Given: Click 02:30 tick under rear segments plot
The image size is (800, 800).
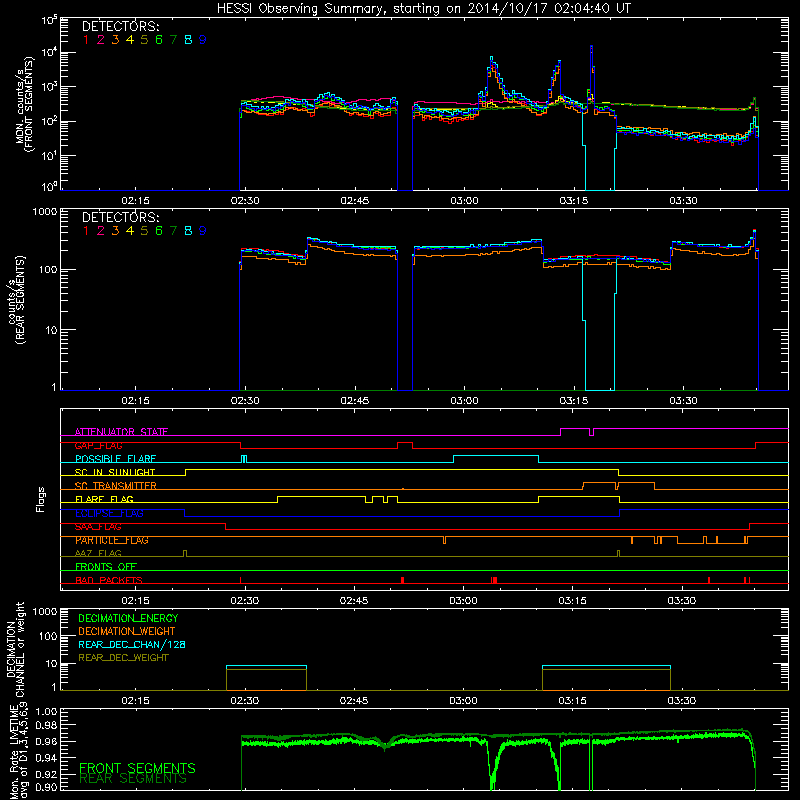Looking at the screenshot, I should (245, 401).
